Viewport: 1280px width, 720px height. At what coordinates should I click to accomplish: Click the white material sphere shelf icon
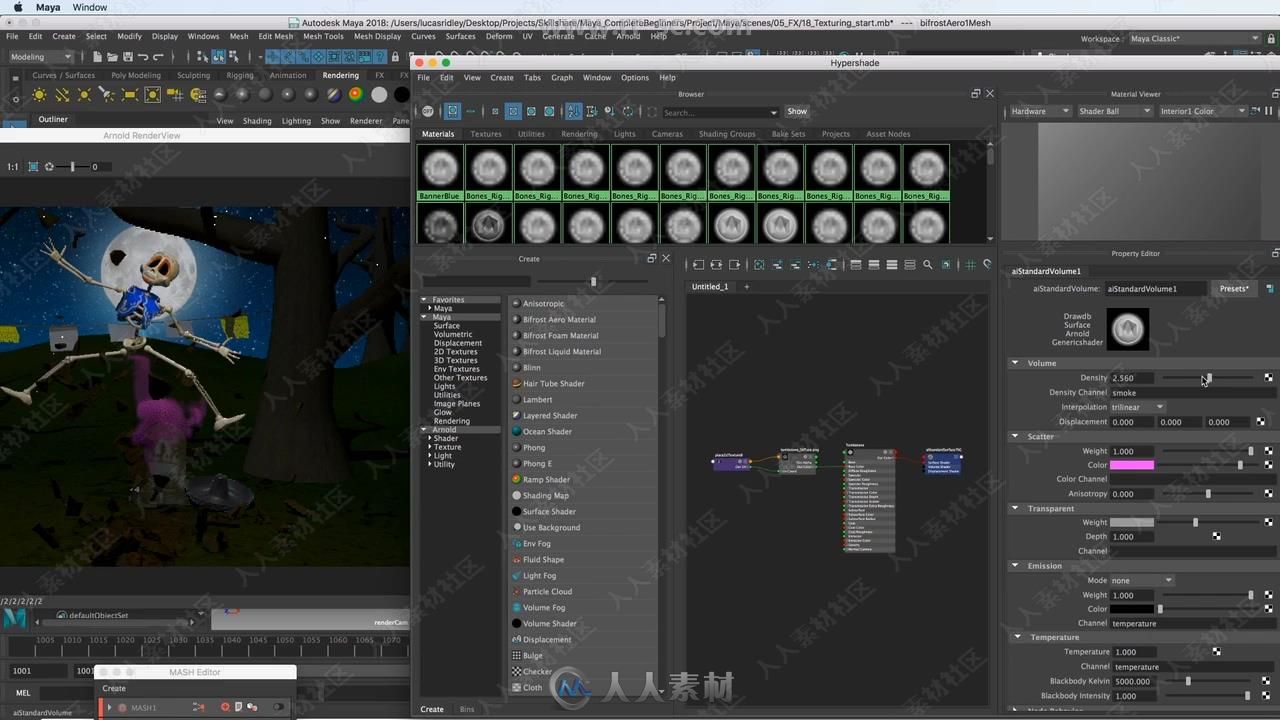(379, 95)
